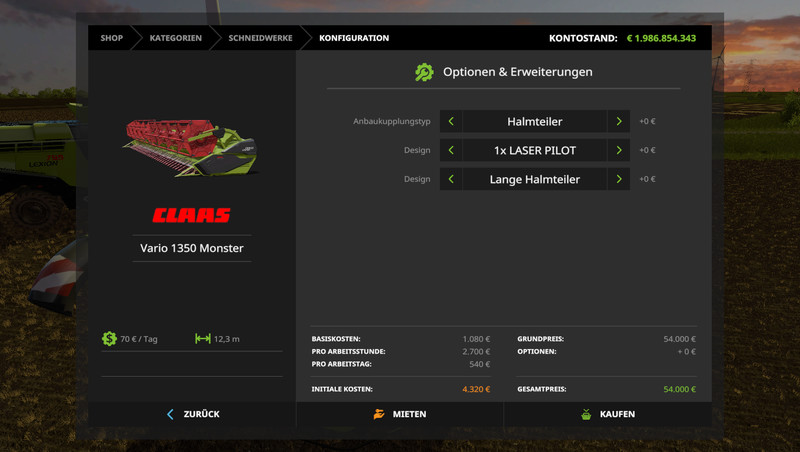This screenshot has width=800, height=452.
Task: Click the Vario 1350 Monster header image
Action: pyautogui.click(x=191, y=145)
